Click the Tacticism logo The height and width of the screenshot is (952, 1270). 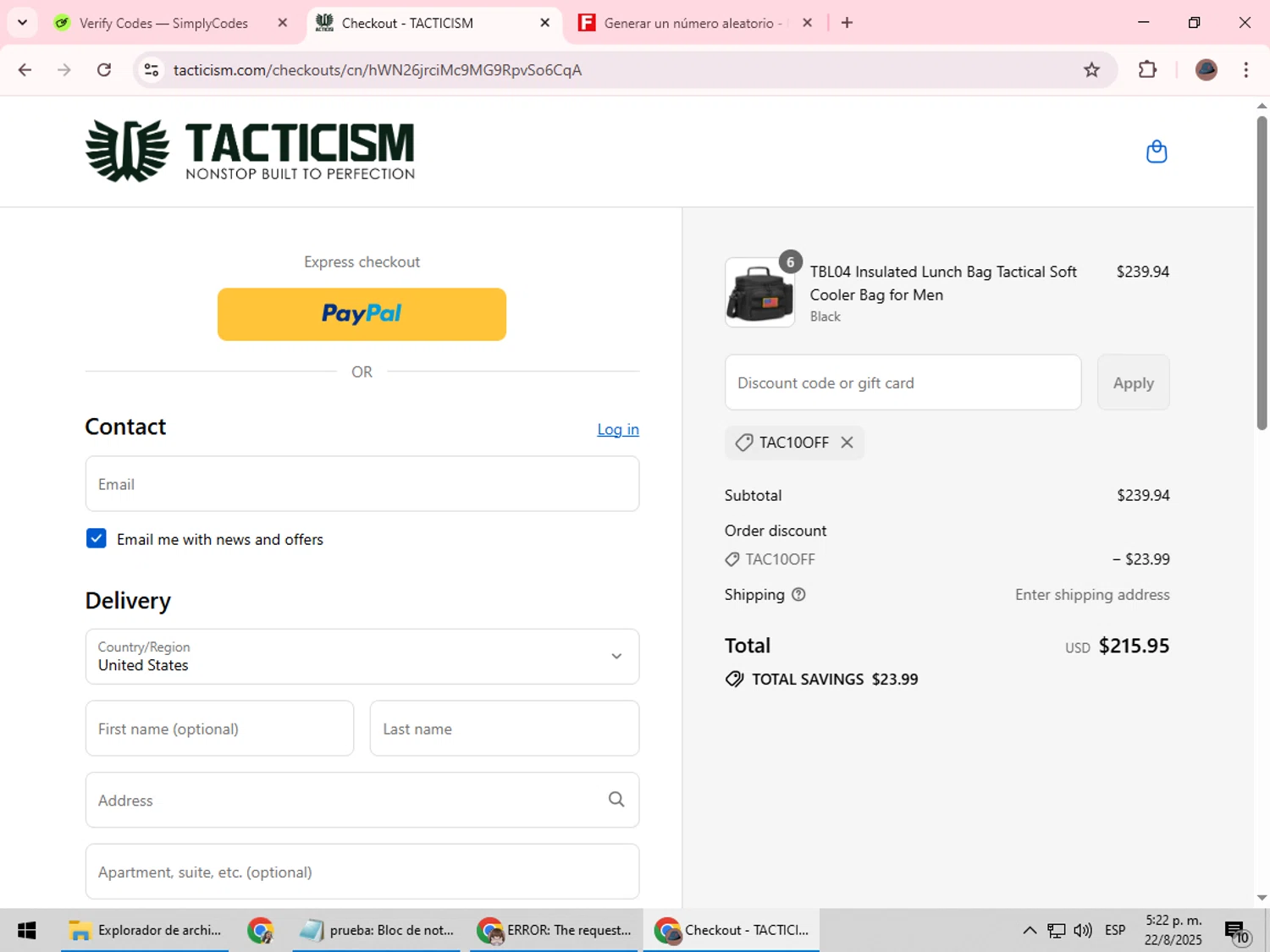[x=251, y=151]
